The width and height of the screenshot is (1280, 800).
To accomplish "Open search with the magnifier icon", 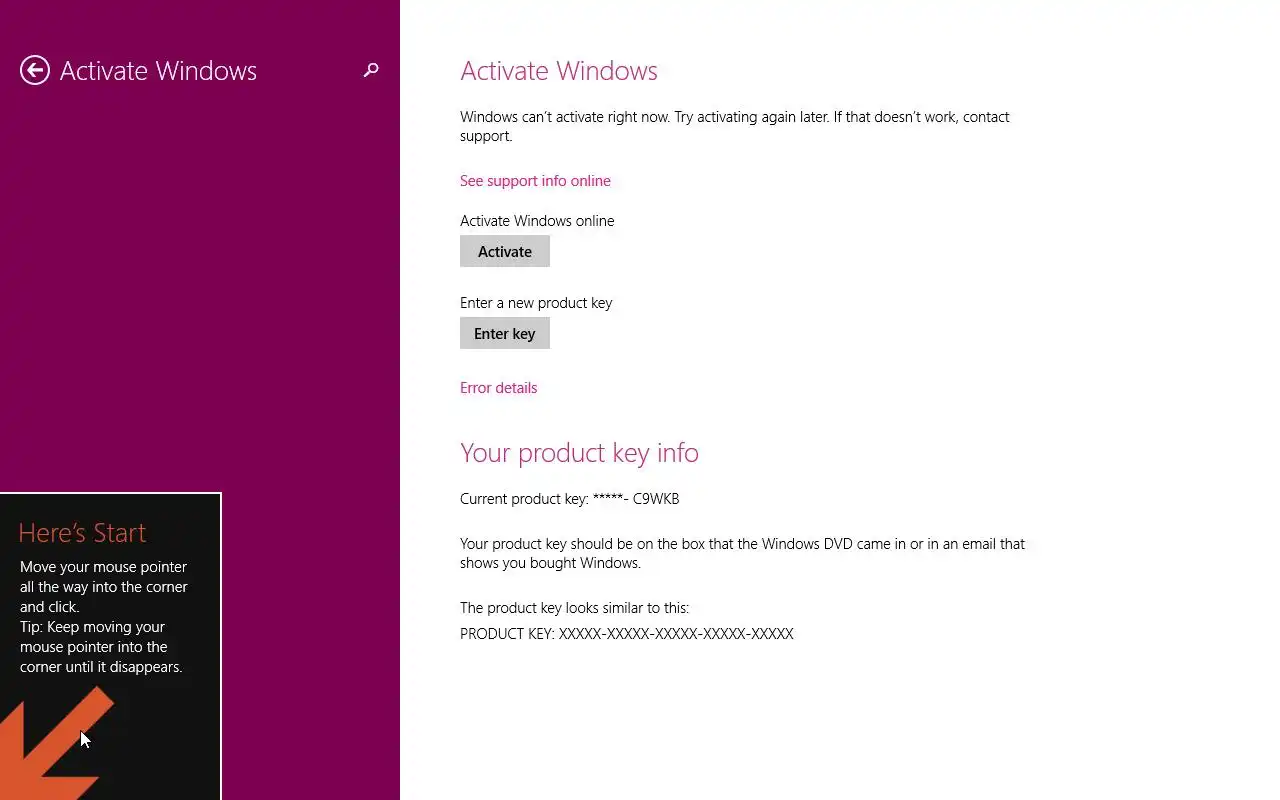I will [371, 70].
